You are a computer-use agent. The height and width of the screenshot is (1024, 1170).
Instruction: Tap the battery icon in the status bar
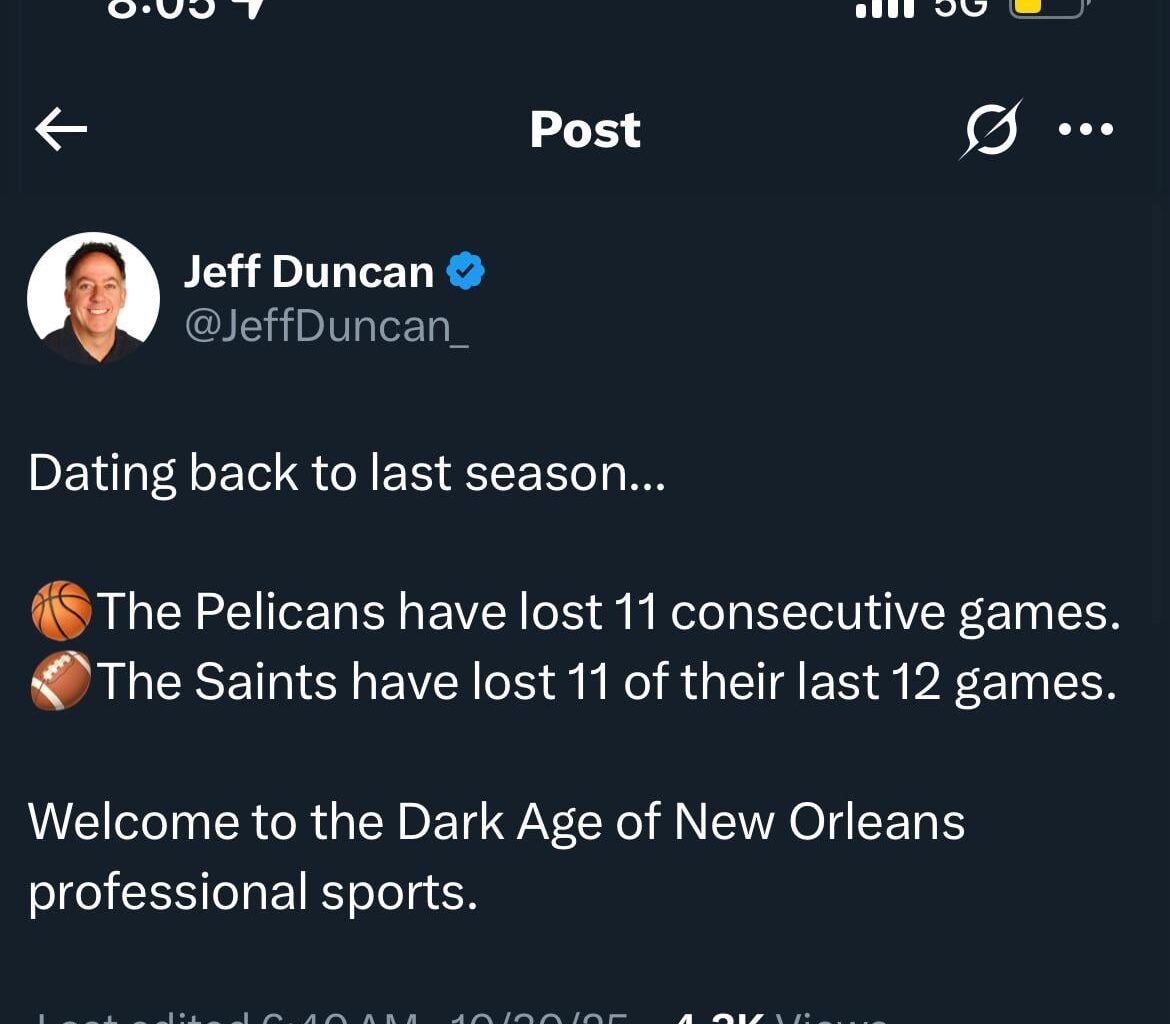tap(1047, 8)
